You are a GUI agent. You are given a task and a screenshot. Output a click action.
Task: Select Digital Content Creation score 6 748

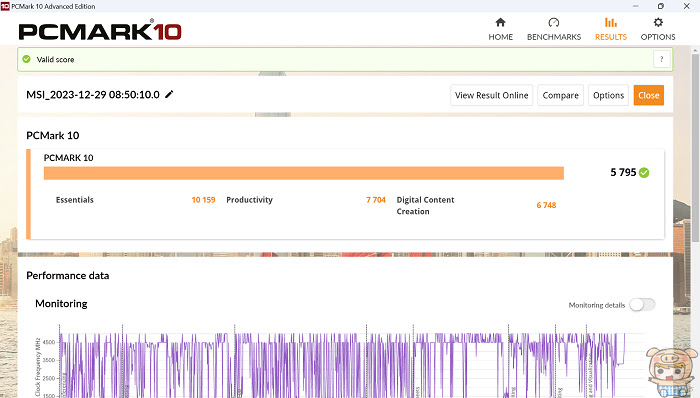tap(546, 205)
